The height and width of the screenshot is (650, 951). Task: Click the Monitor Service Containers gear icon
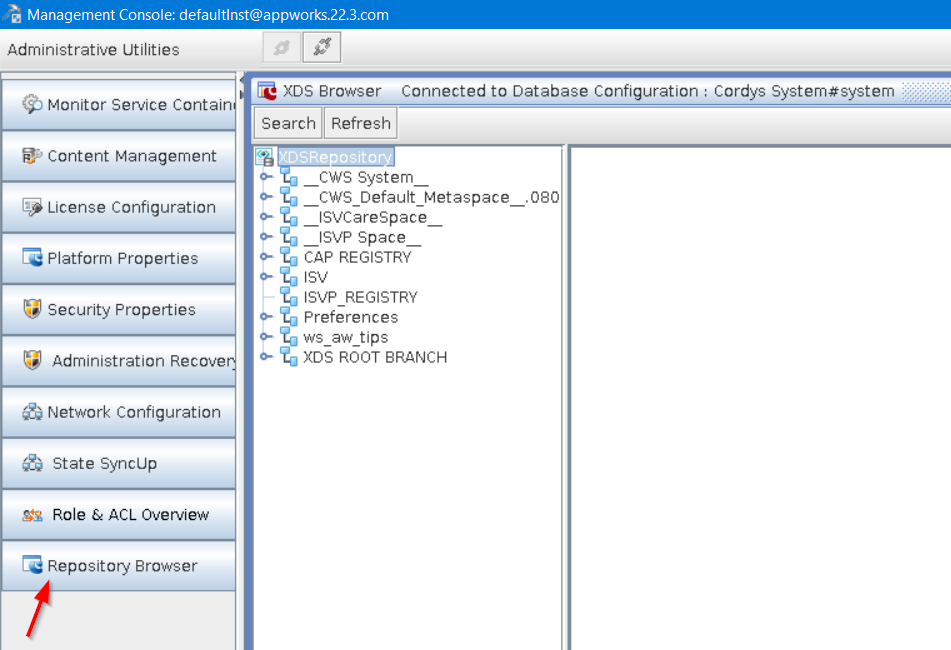[32, 105]
